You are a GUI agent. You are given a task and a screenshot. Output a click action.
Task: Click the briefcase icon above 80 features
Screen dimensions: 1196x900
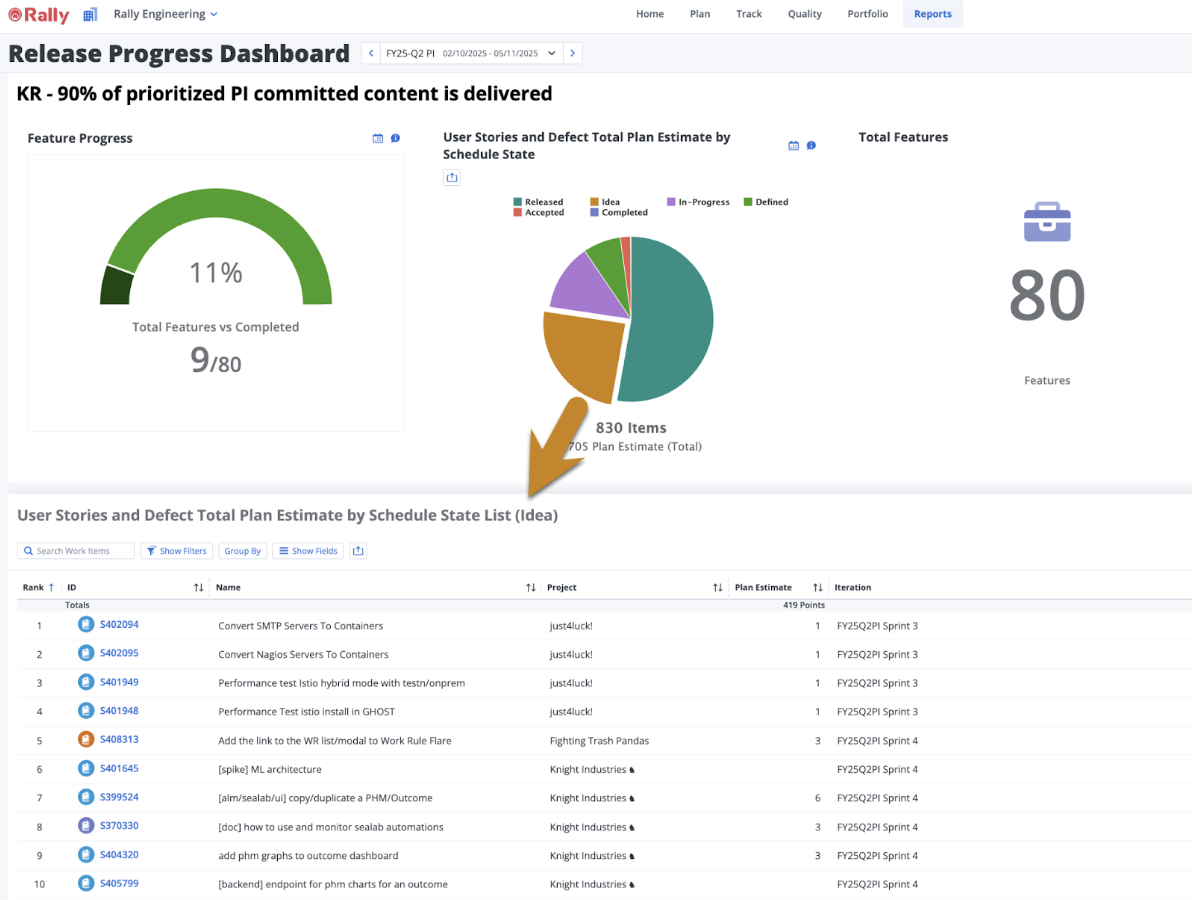(1047, 222)
